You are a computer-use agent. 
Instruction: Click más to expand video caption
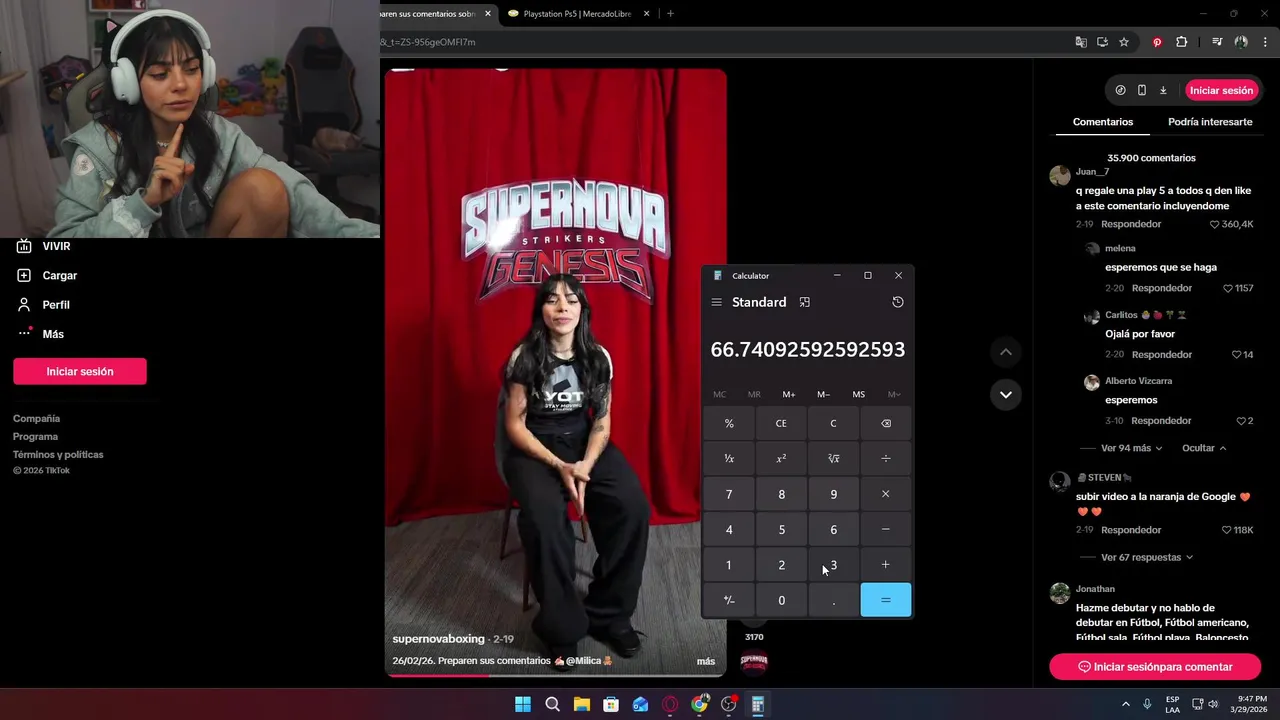[706, 661]
